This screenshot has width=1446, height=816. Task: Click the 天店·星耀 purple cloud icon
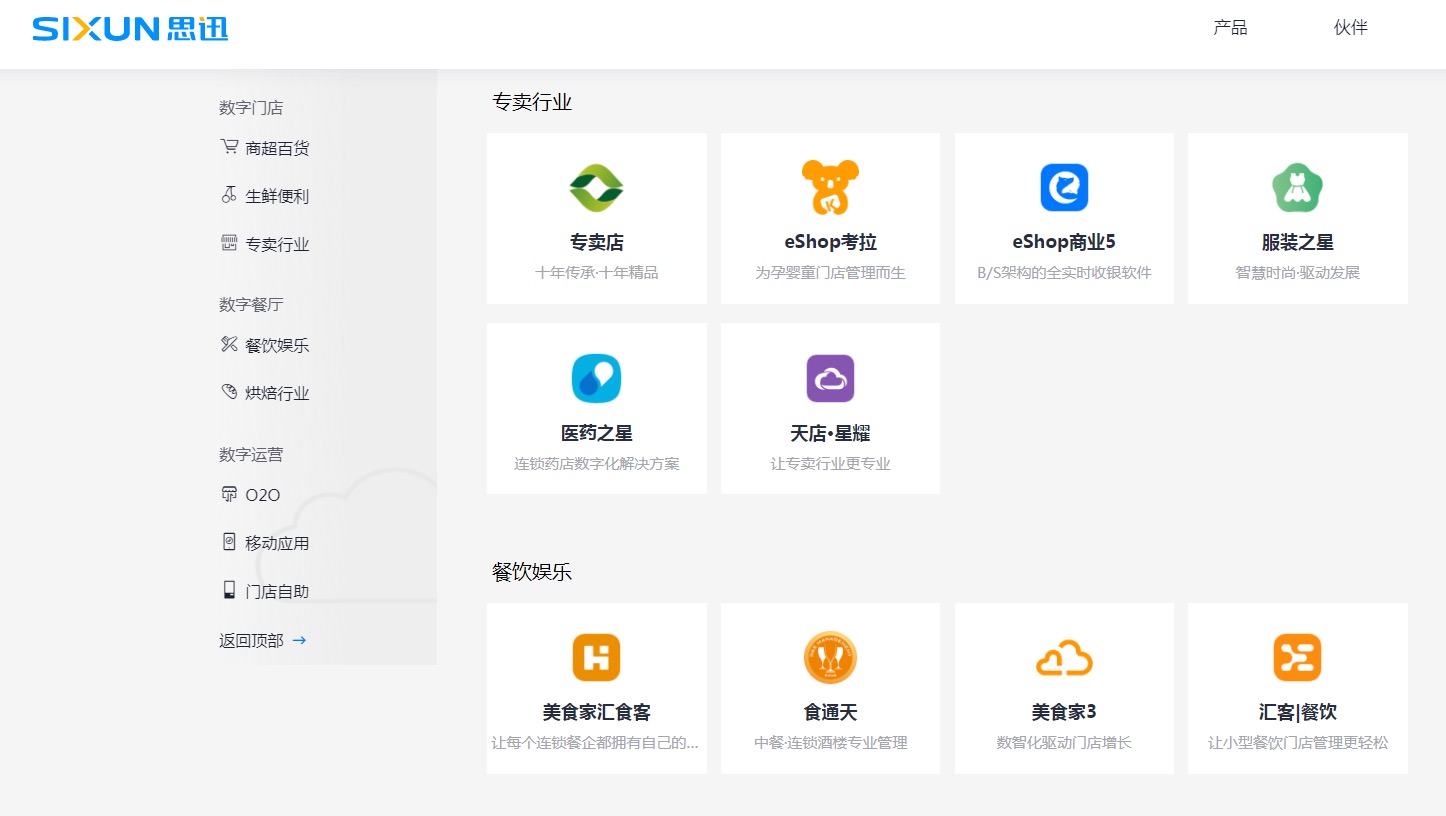pyautogui.click(x=830, y=378)
